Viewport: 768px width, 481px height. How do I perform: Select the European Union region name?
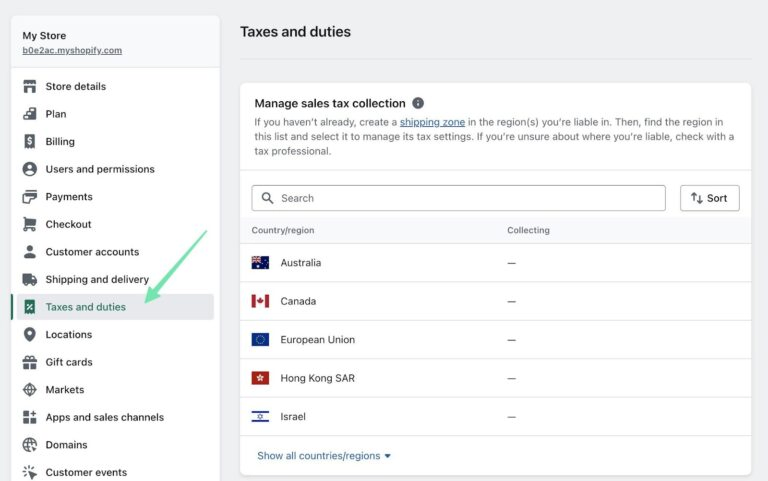pyautogui.click(x=317, y=339)
